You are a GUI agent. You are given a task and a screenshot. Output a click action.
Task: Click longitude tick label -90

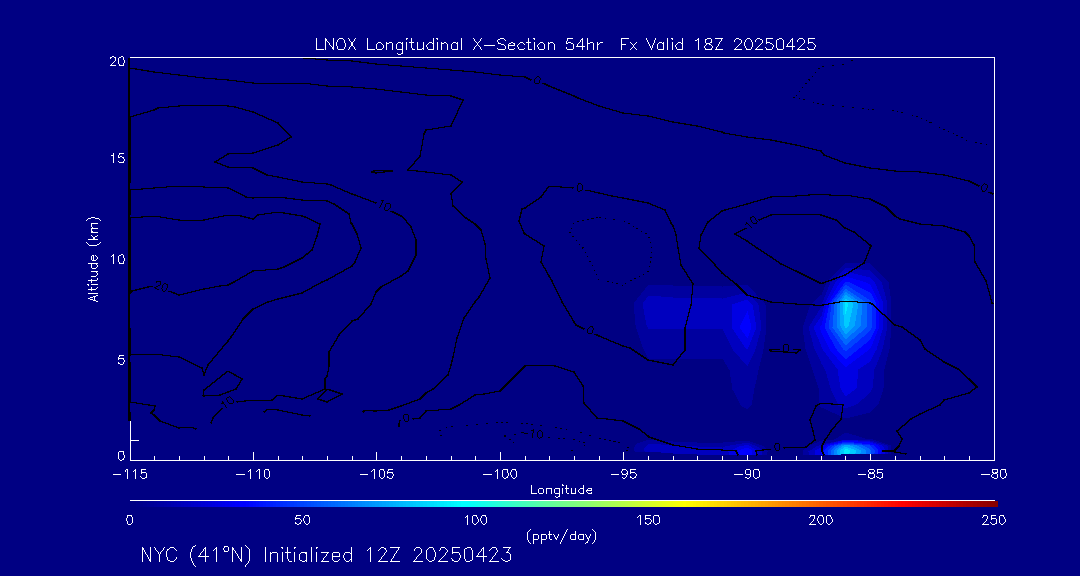pyautogui.click(x=747, y=475)
